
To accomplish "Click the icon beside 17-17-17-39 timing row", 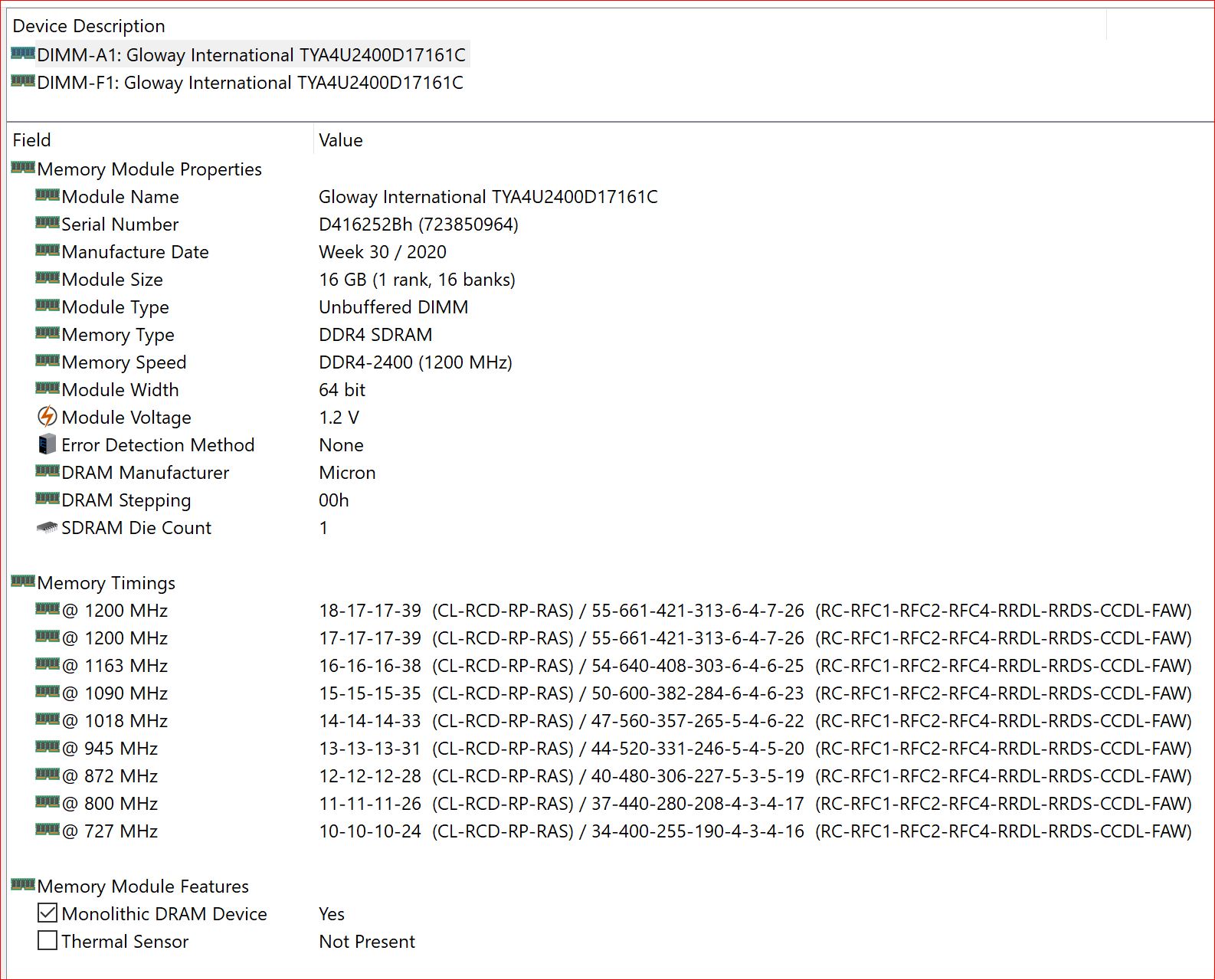I will click(47, 637).
